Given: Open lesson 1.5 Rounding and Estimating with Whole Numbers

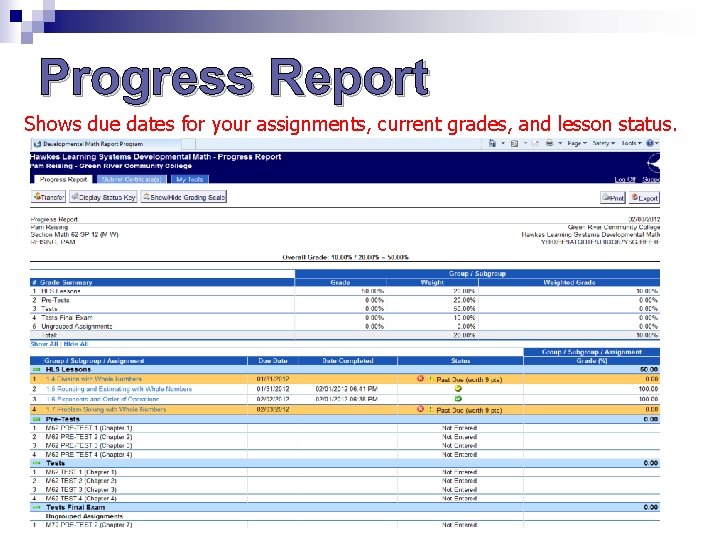Looking at the screenshot, I should point(119,389).
